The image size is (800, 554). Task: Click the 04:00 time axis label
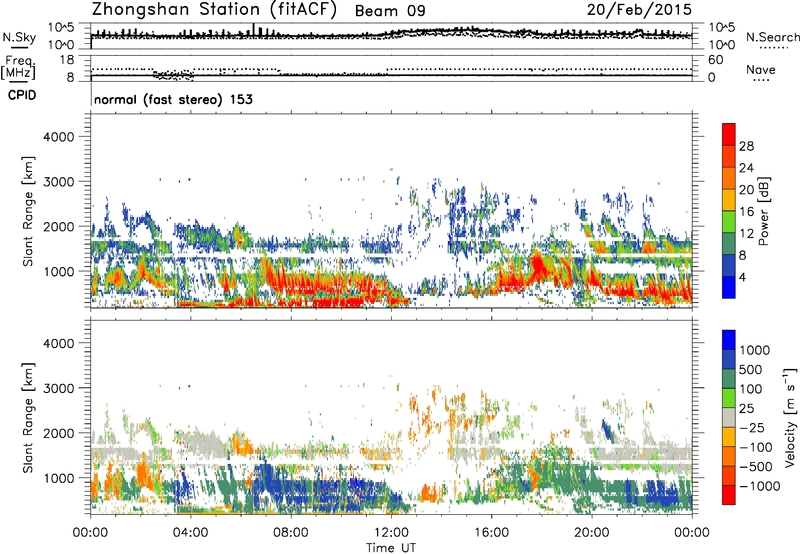pos(190,533)
